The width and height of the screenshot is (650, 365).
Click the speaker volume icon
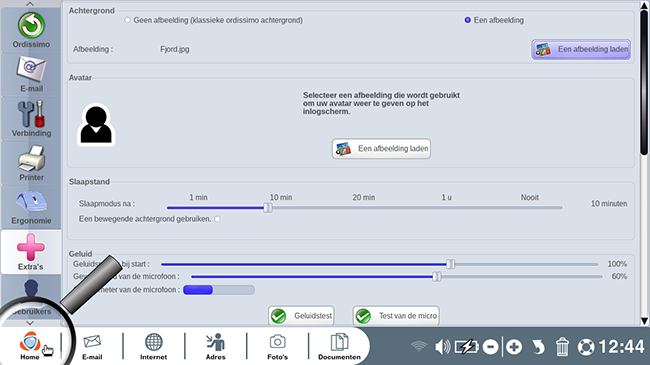(442, 346)
